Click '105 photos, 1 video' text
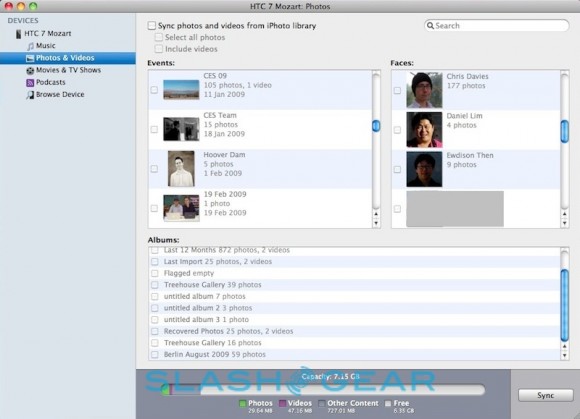Screen dimensions: 580x419 click(237, 85)
